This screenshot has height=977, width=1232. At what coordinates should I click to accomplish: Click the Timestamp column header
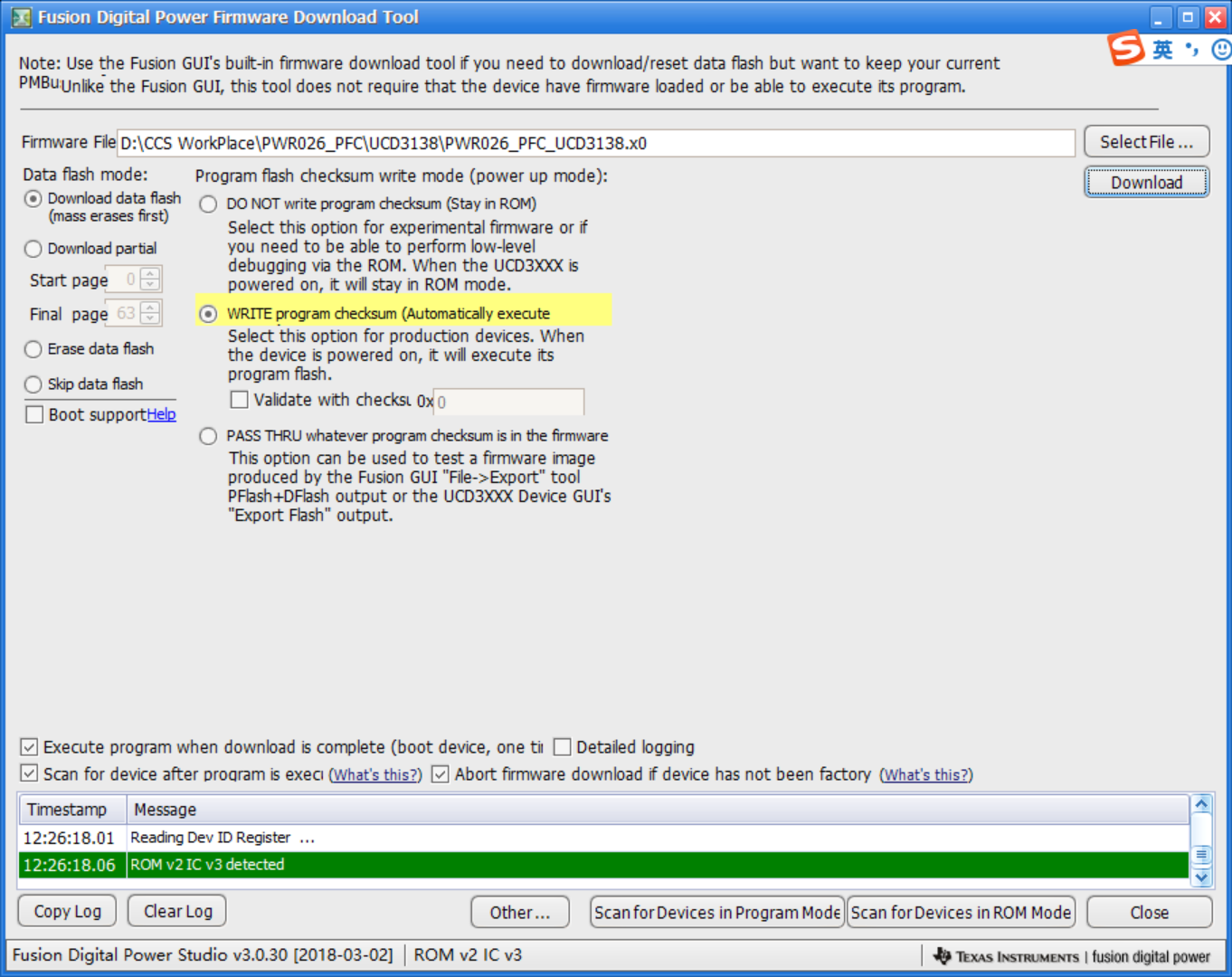tap(72, 810)
